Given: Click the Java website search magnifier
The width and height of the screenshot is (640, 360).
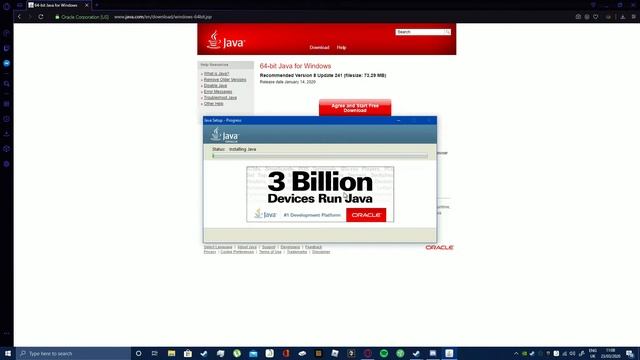Looking at the screenshot, I should click(448, 32).
